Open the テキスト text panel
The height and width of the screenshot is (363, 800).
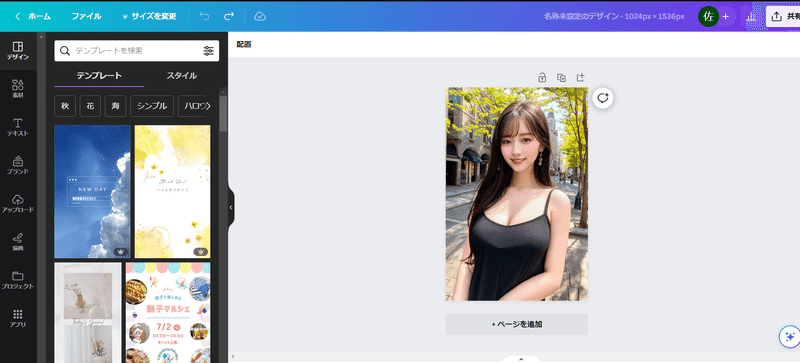click(x=18, y=127)
